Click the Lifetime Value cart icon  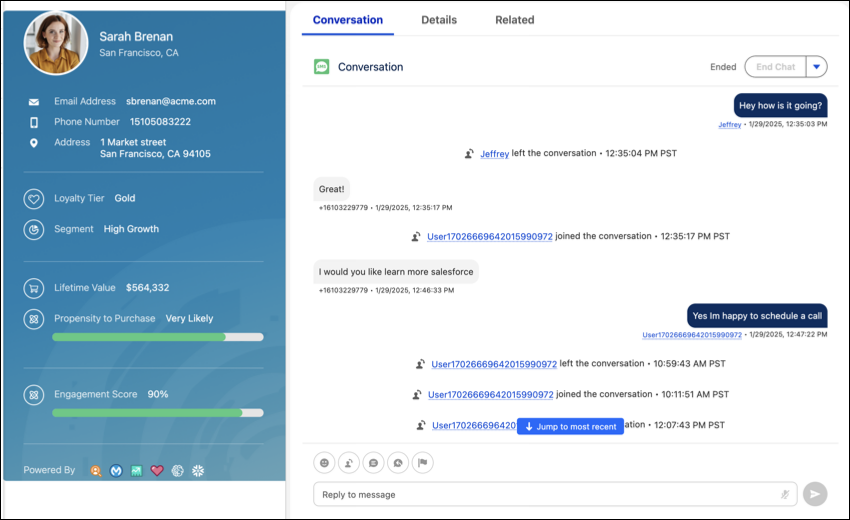tap(34, 288)
